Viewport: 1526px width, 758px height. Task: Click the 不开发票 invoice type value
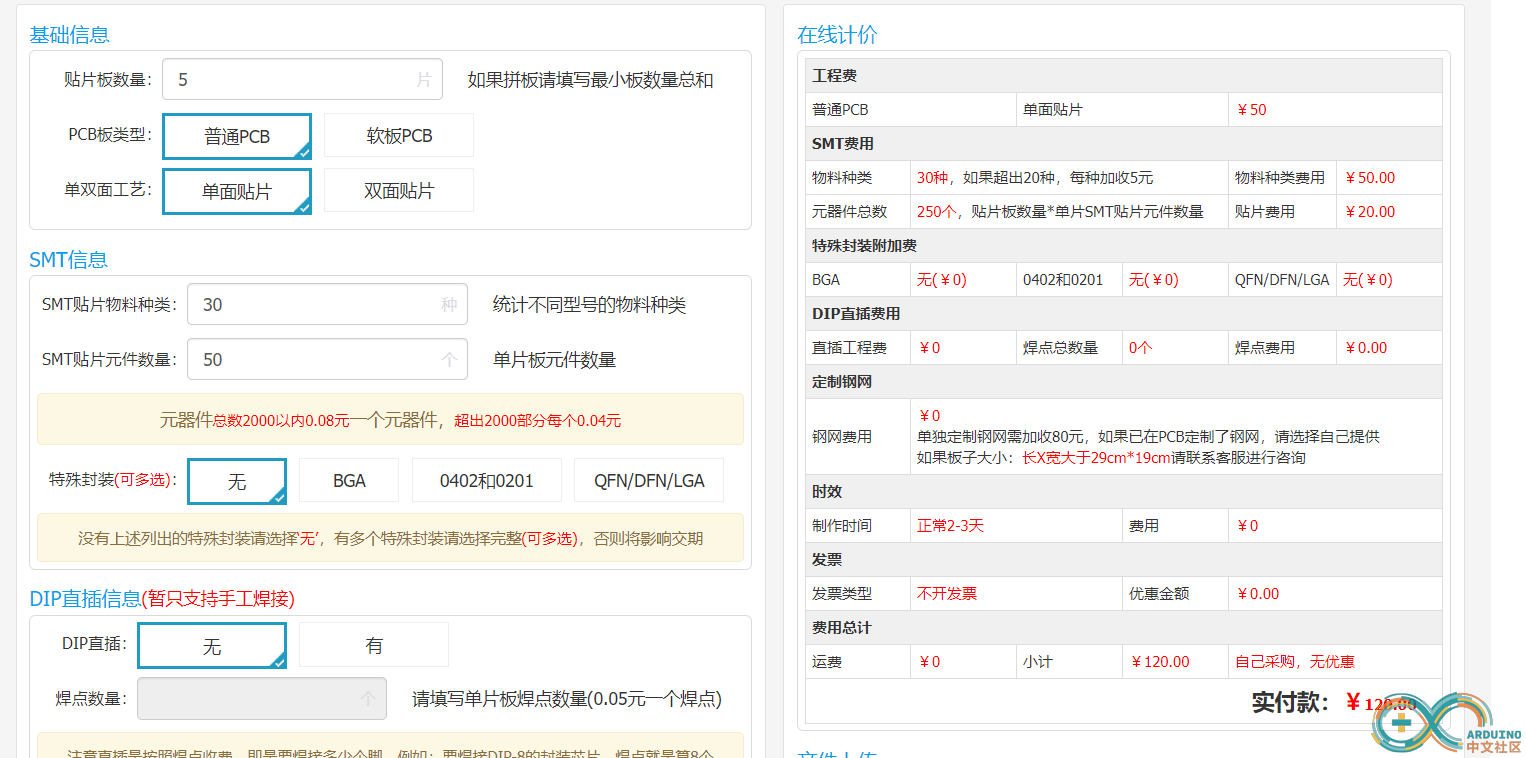pyautogui.click(x=947, y=594)
